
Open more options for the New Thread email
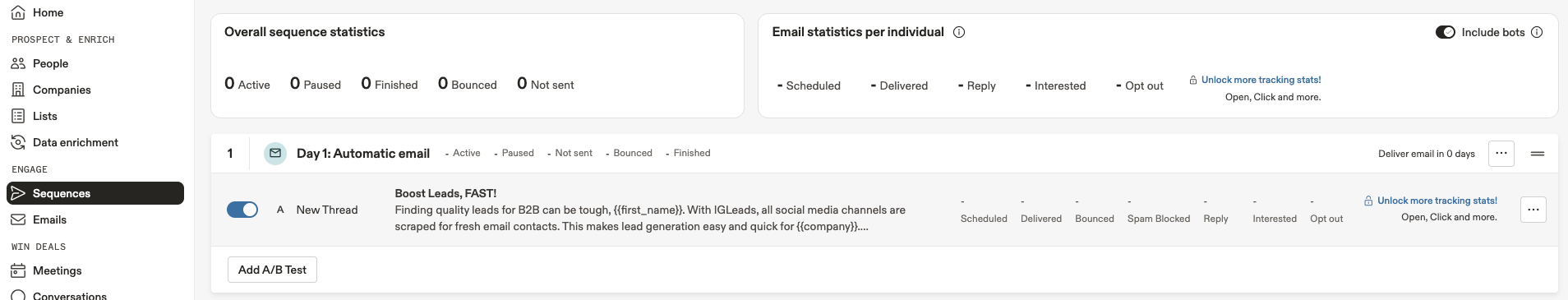pos(1533,210)
